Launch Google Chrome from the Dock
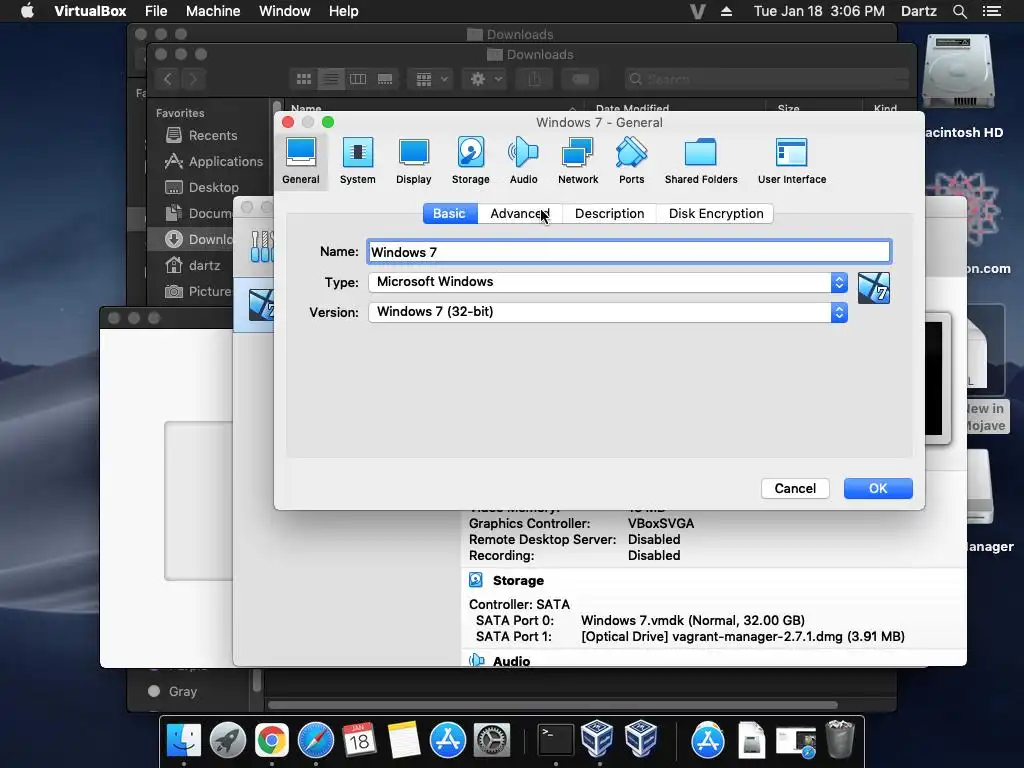1024x768 pixels. pos(272,741)
